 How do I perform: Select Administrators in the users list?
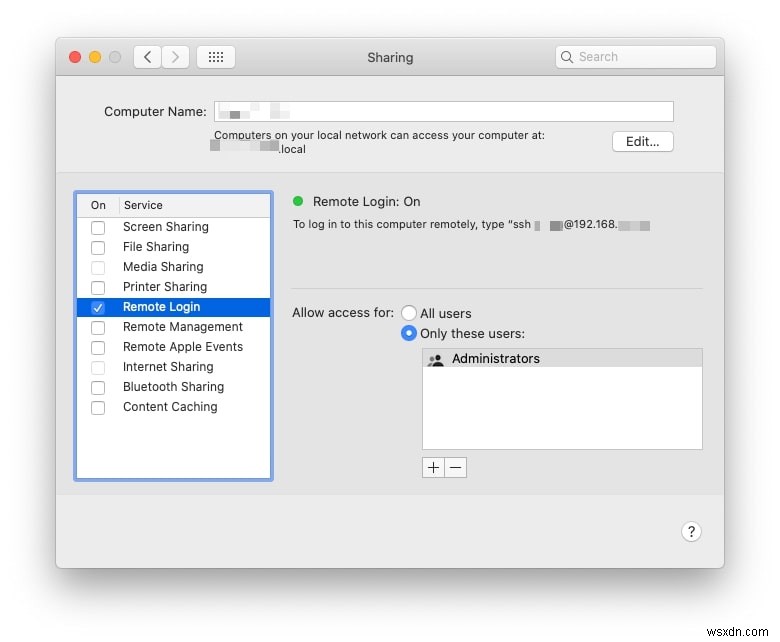pos(562,359)
